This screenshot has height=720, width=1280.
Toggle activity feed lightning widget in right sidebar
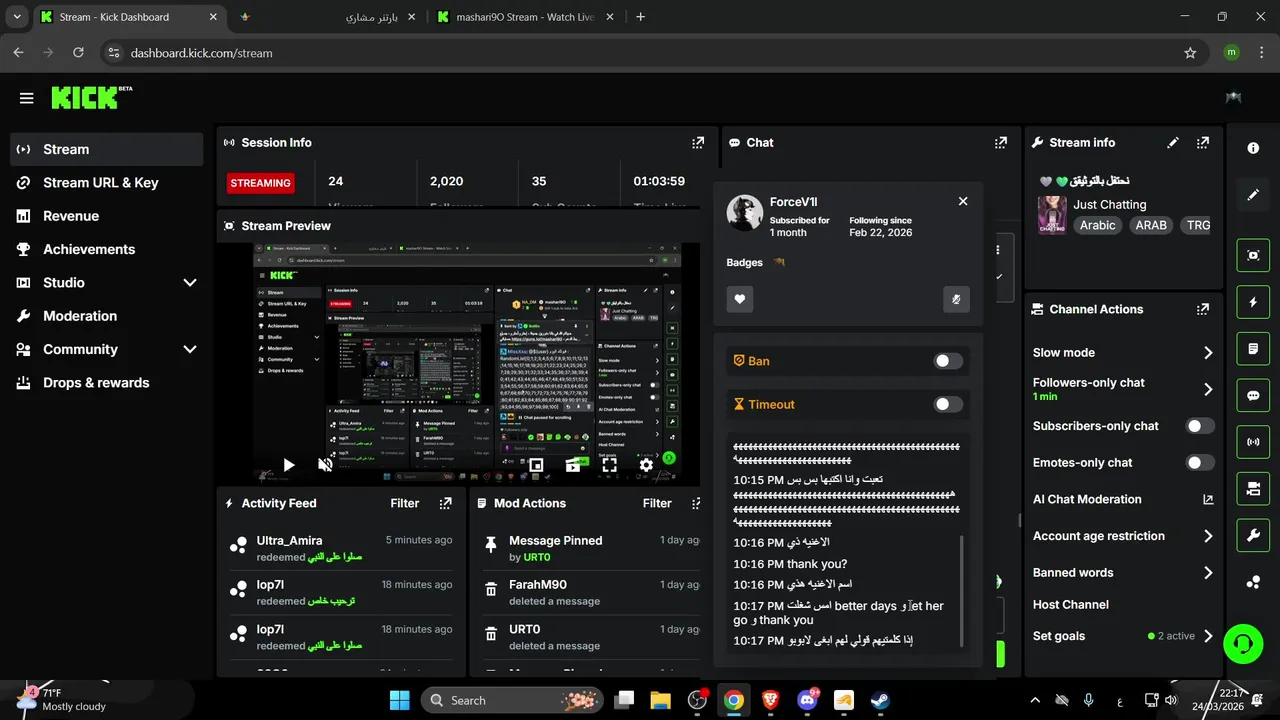(1253, 302)
